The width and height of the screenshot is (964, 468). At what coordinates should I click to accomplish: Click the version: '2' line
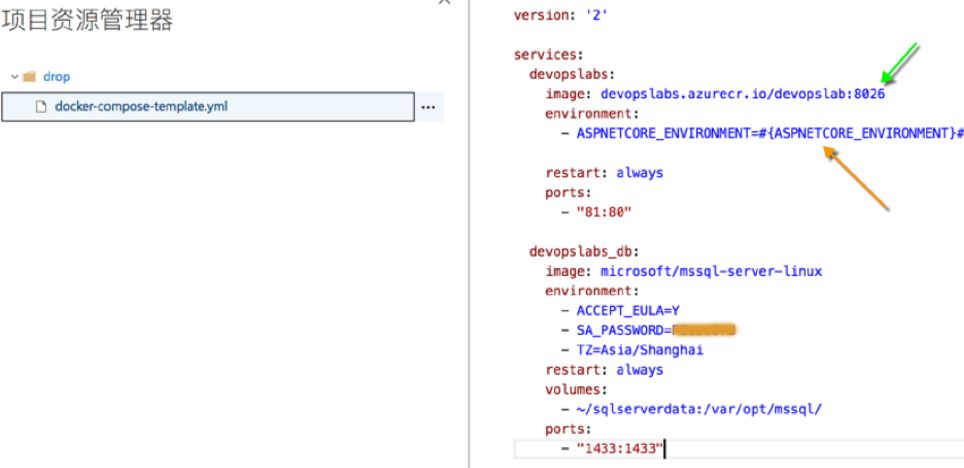[x=561, y=15]
